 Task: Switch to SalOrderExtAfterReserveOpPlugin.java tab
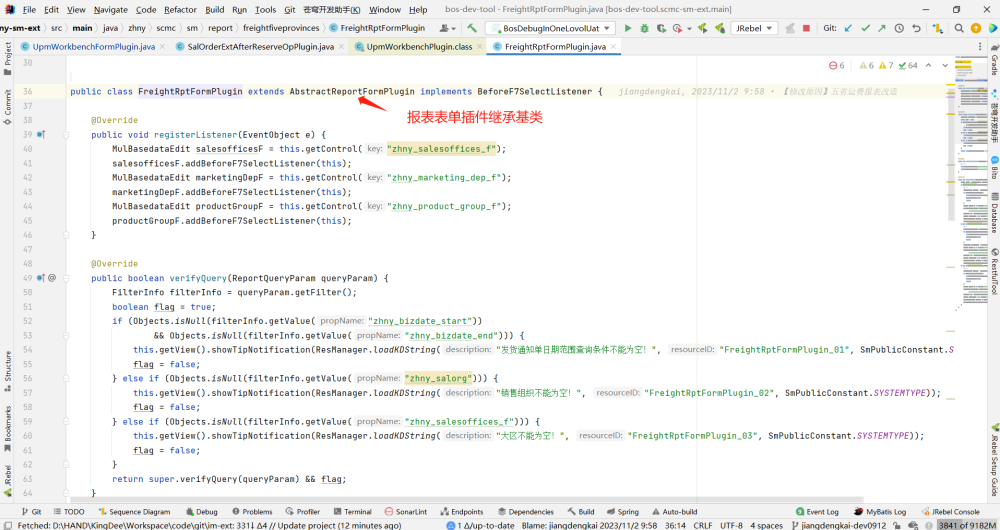(x=260, y=47)
